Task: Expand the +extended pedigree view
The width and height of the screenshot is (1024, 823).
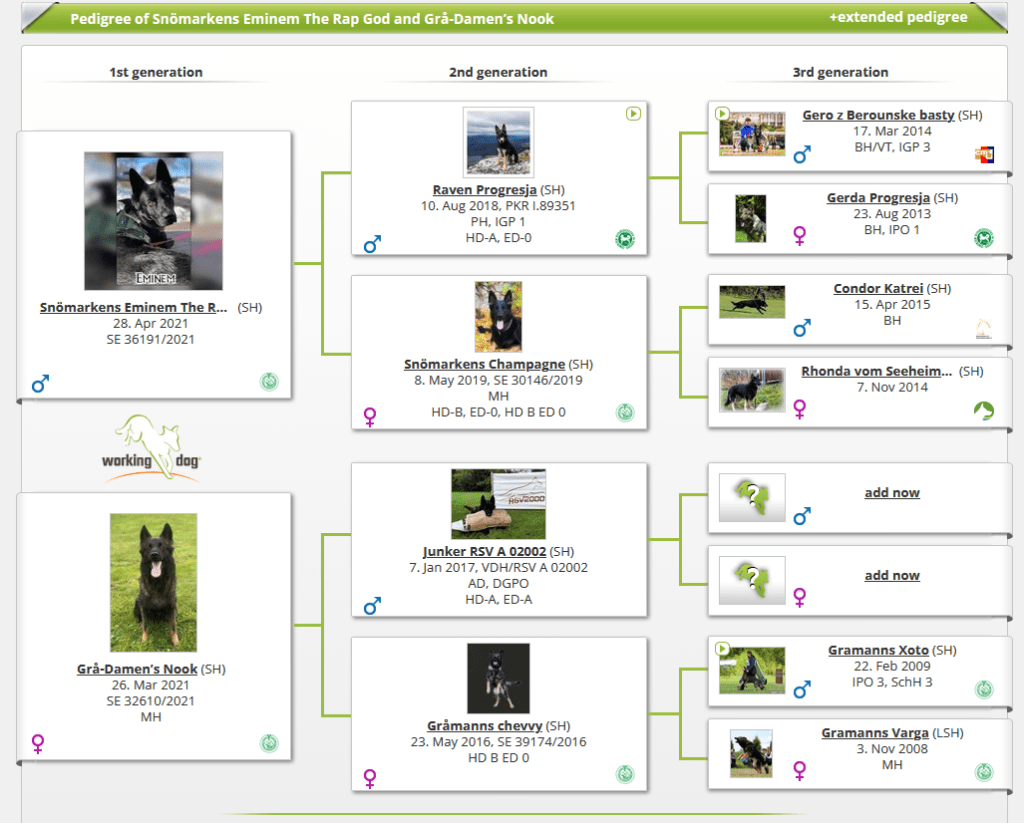Action: coord(898,18)
